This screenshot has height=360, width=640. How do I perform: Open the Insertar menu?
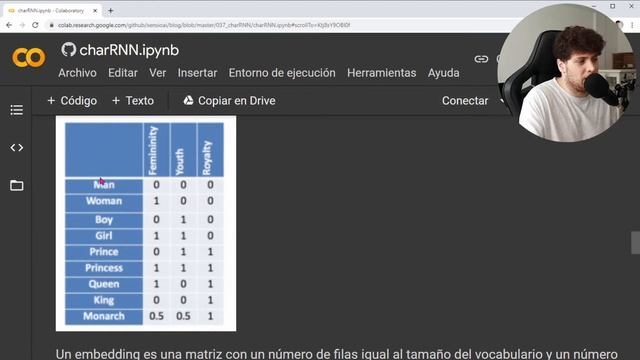pyautogui.click(x=197, y=73)
